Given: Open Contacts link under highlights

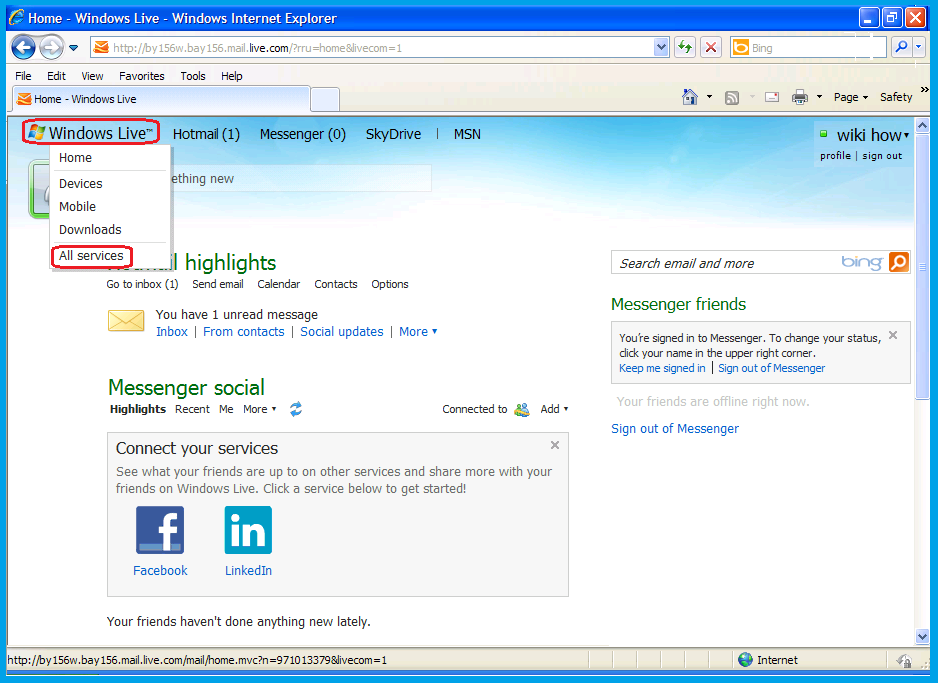Looking at the screenshot, I should [336, 284].
